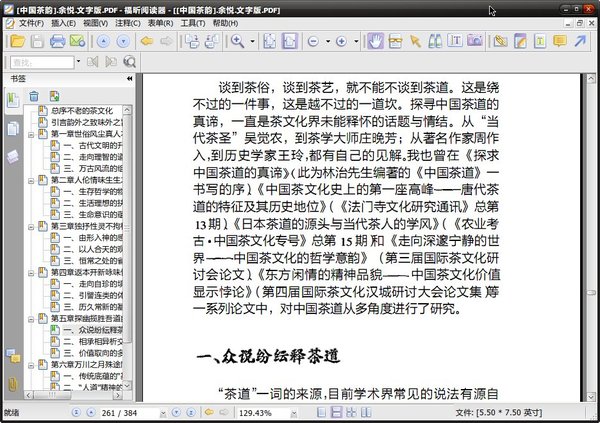
Task: Jump to last page button in status bar
Action: coord(191,412)
